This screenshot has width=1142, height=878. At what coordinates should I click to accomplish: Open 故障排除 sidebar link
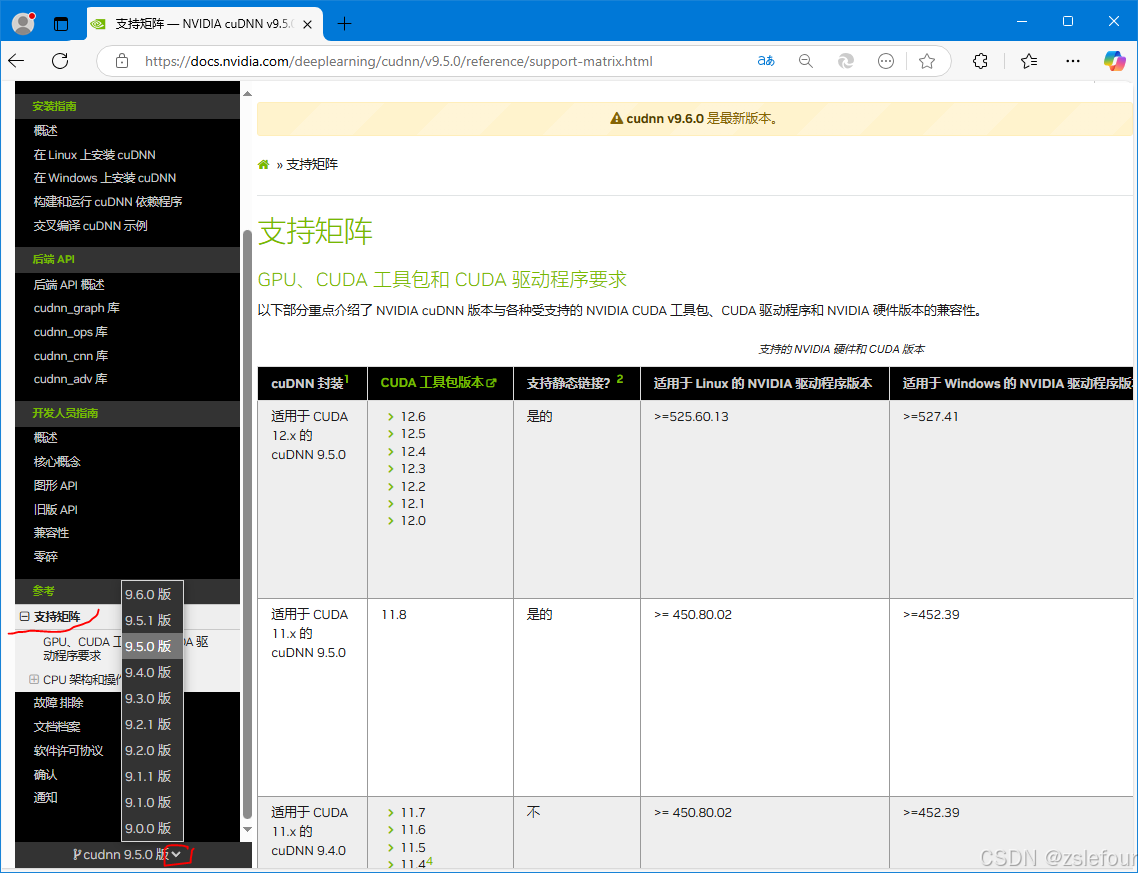point(58,703)
